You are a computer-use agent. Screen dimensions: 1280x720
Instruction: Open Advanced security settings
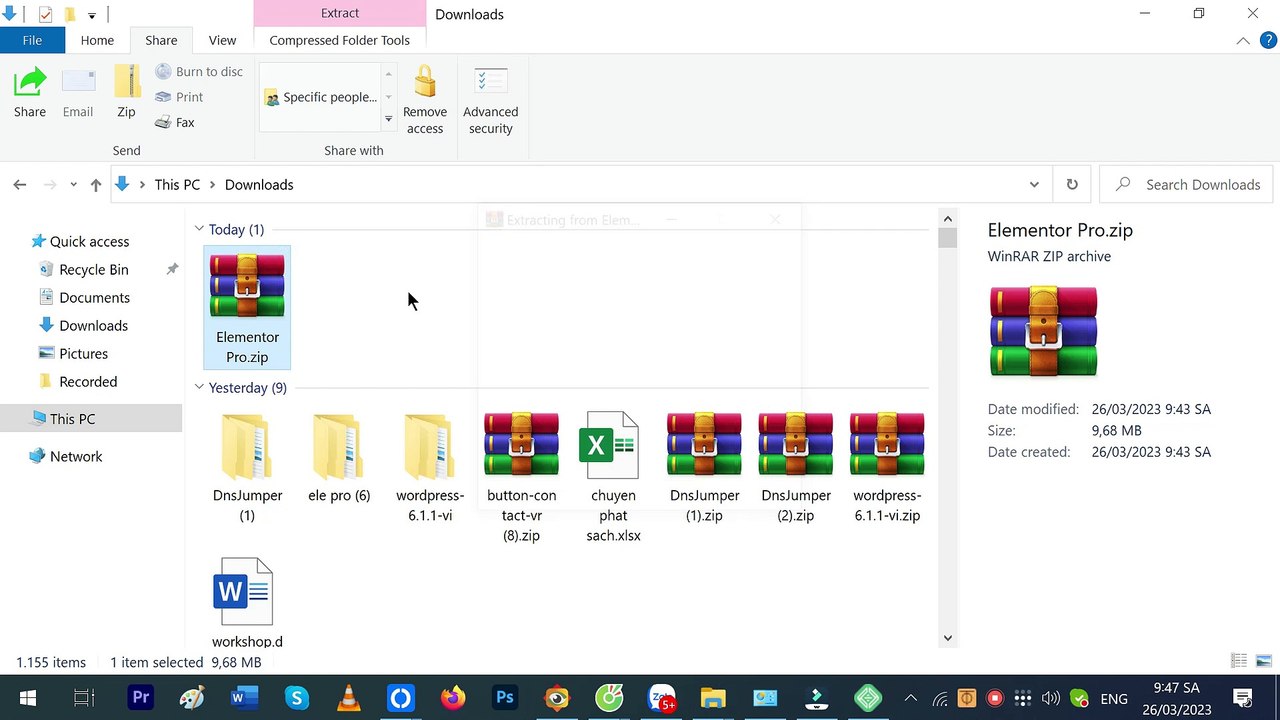point(490,100)
